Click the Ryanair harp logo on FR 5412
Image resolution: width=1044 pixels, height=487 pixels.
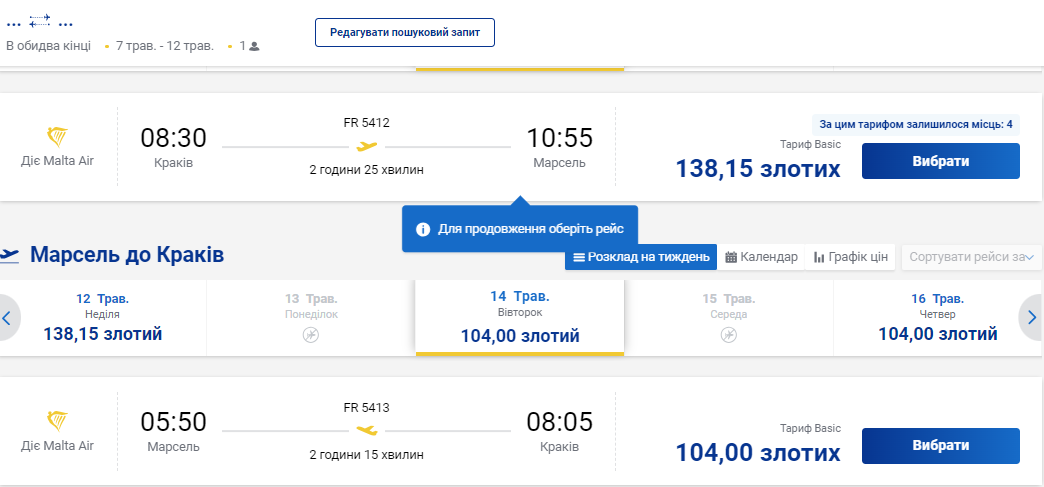[57, 137]
